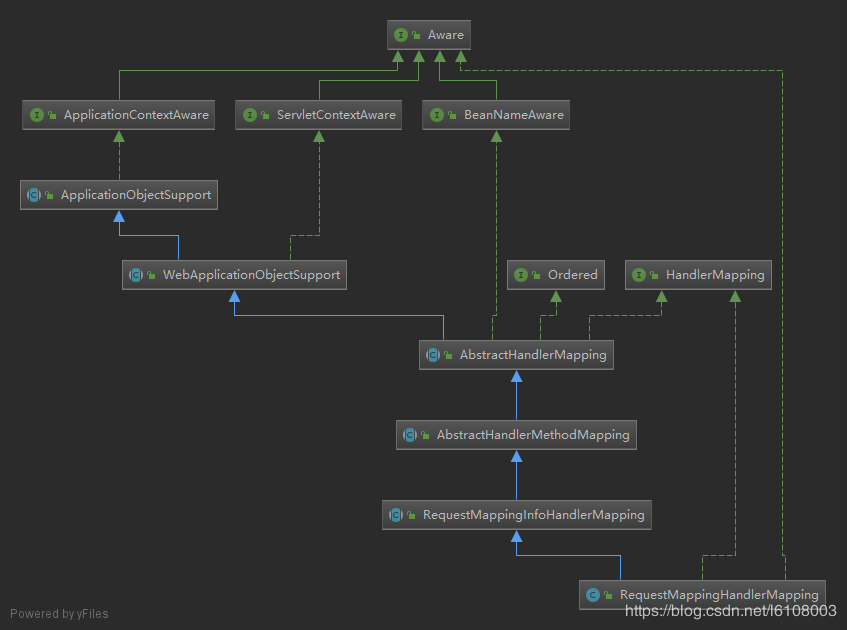Viewport: 847px width, 630px height.
Task: Click the public lock icon on Aware
Action: (416, 35)
